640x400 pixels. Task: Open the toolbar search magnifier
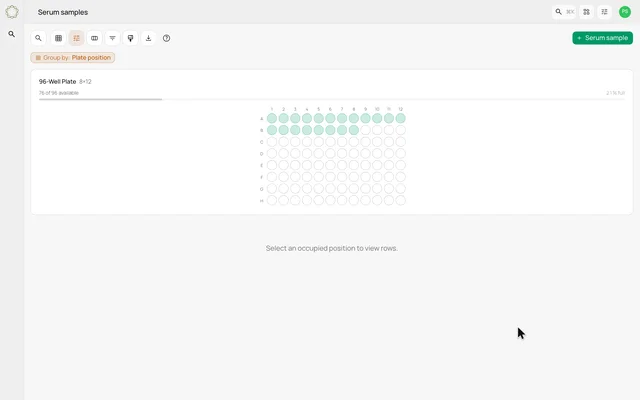click(x=38, y=38)
